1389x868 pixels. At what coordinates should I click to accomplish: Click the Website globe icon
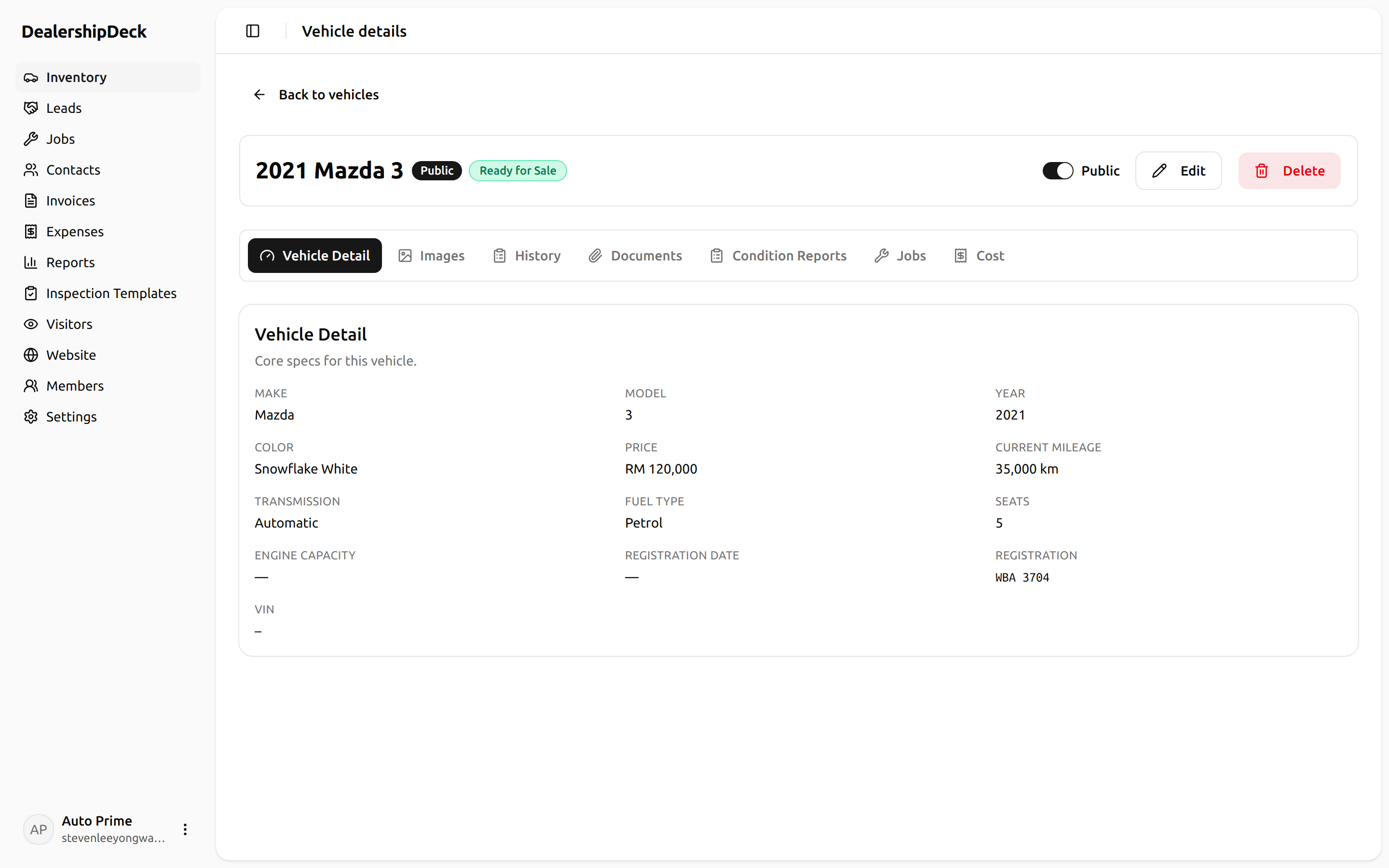(x=31, y=355)
